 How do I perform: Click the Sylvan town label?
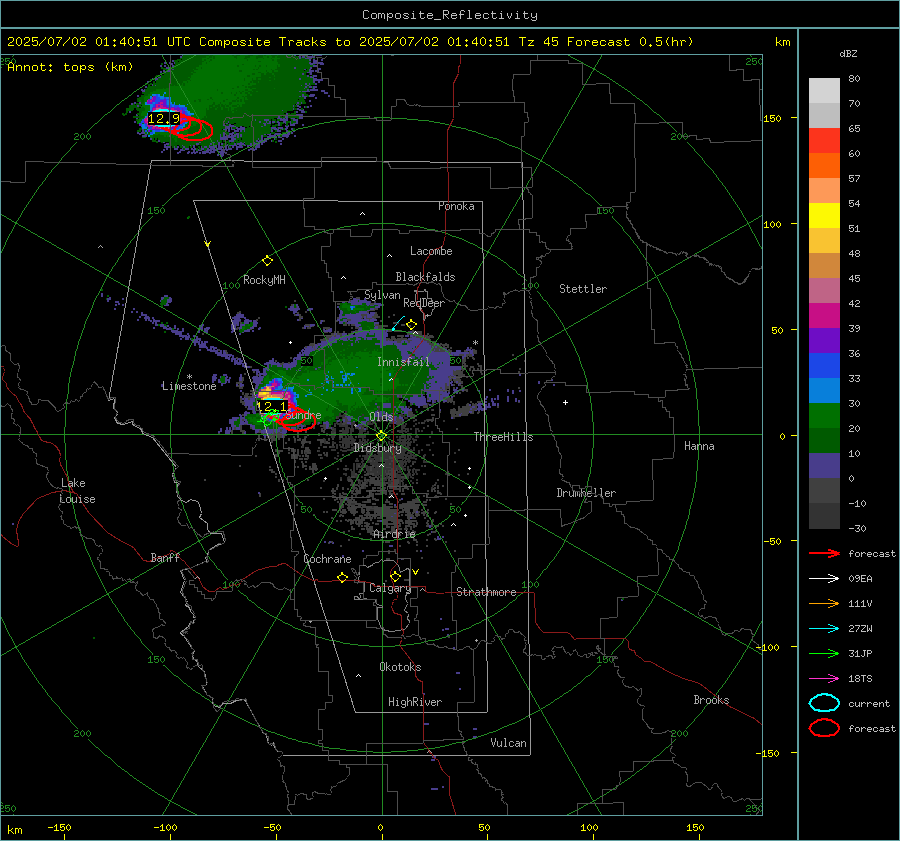point(382,295)
